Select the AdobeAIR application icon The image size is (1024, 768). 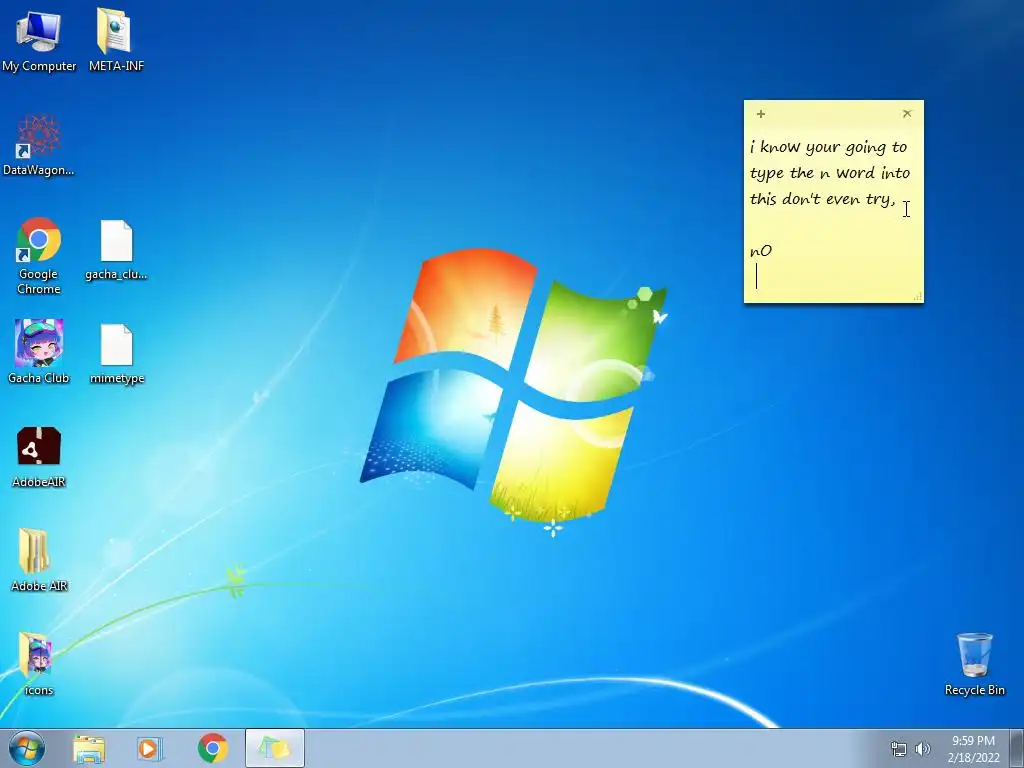pyautogui.click(x=39, y=457)
